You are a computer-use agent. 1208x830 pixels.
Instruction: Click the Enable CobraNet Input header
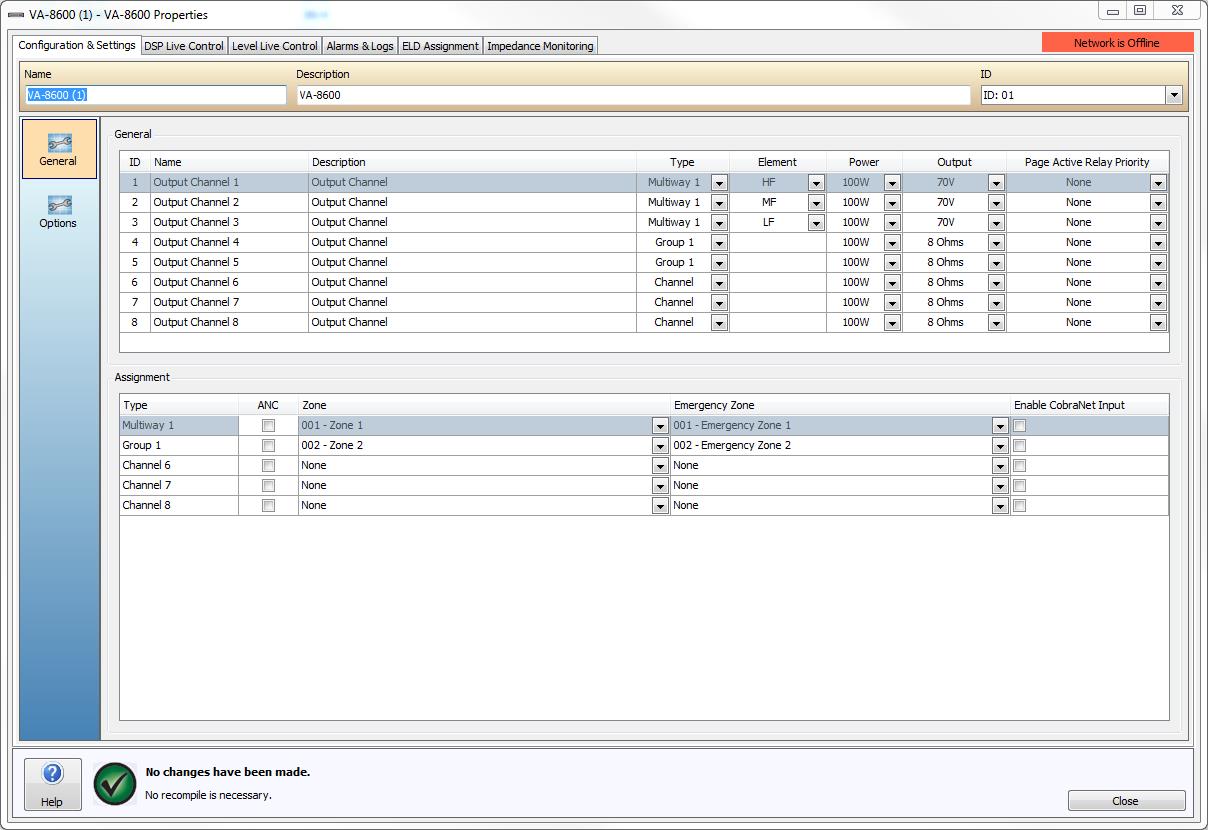(1089, 405)
